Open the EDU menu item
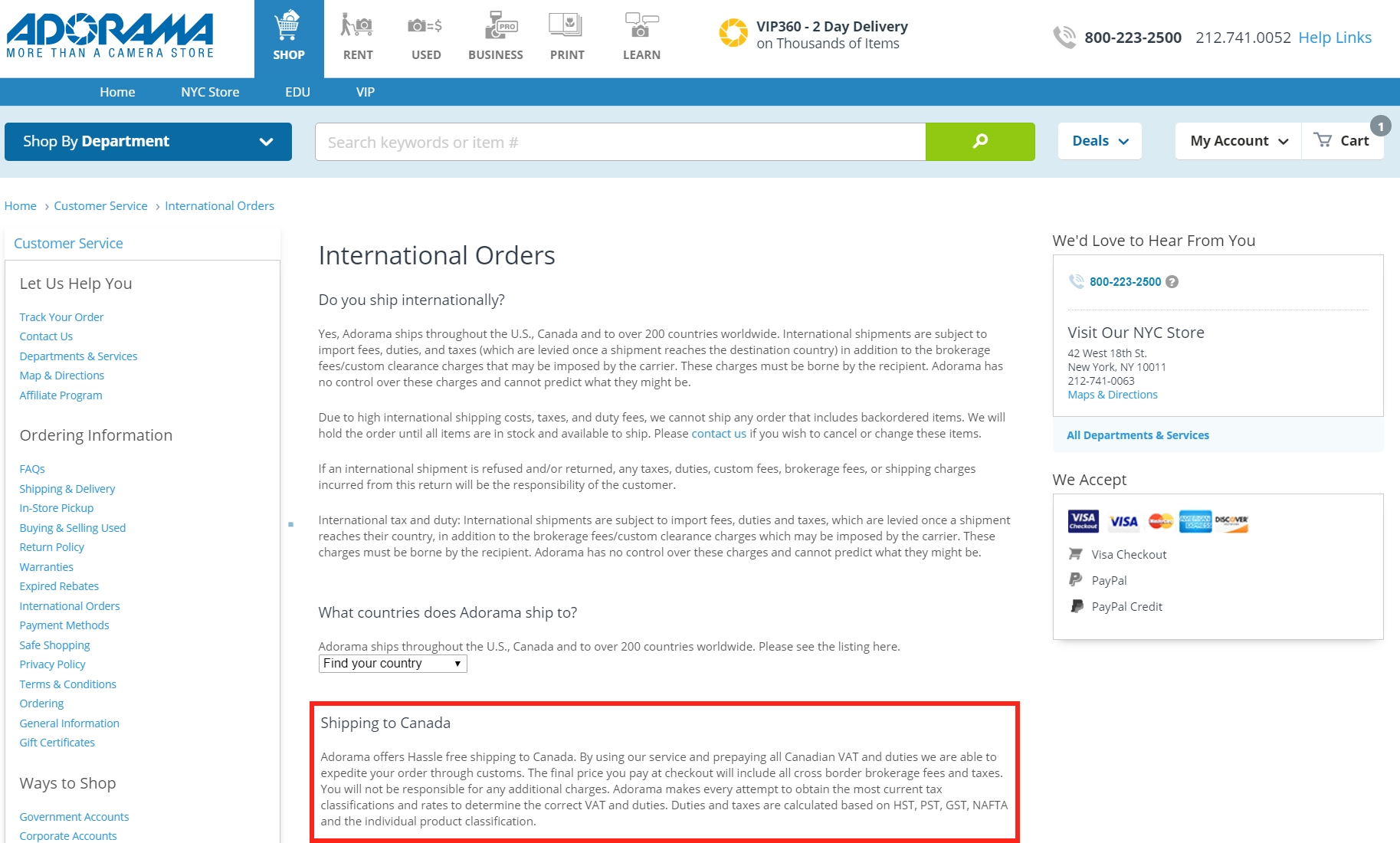The height and width of the screenshot is (843, 1400). pyautogui.click(x=298, y=91)
